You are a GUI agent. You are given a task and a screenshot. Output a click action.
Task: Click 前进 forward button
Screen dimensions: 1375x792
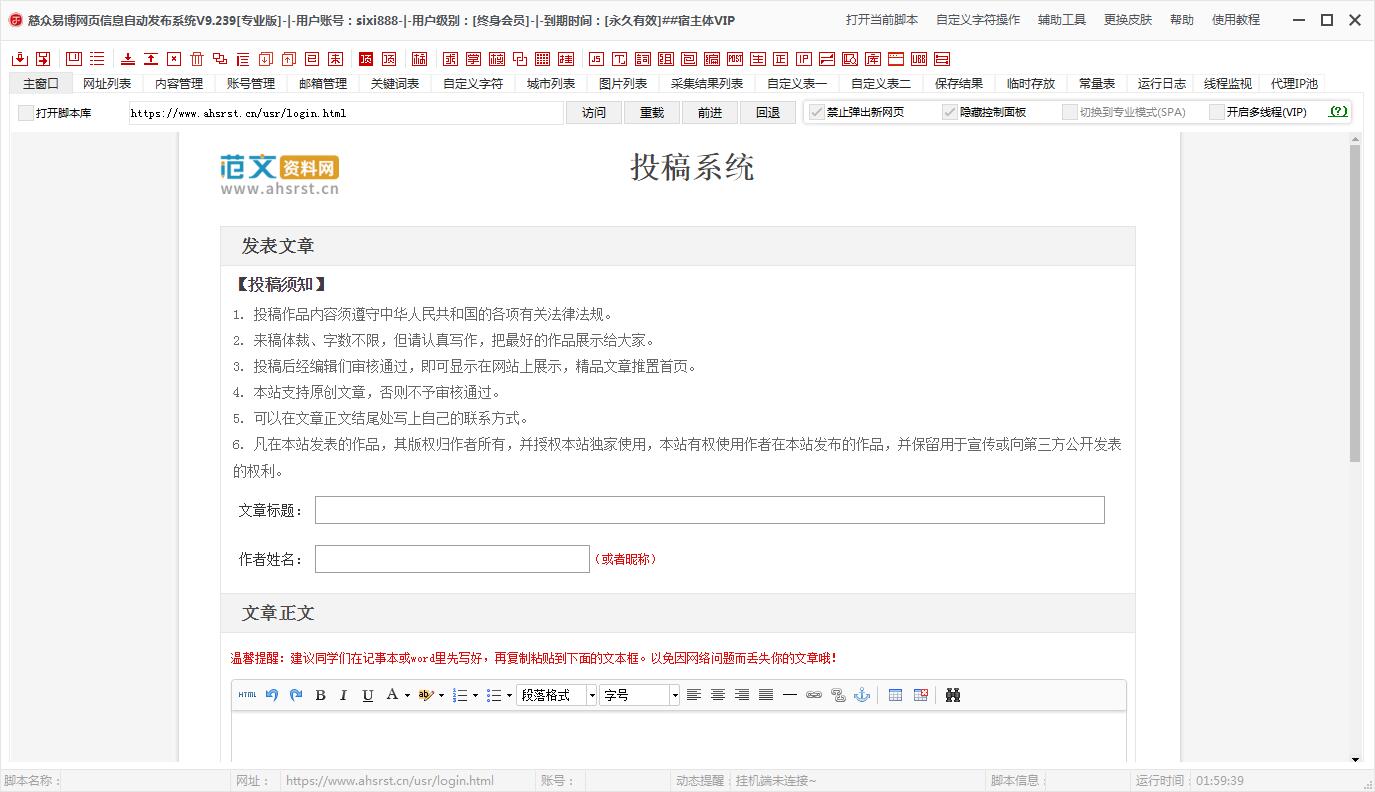point(710,113)
